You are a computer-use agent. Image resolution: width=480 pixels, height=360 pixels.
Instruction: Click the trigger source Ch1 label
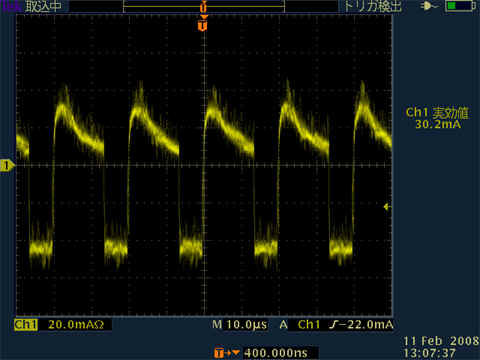coord(309,324)
